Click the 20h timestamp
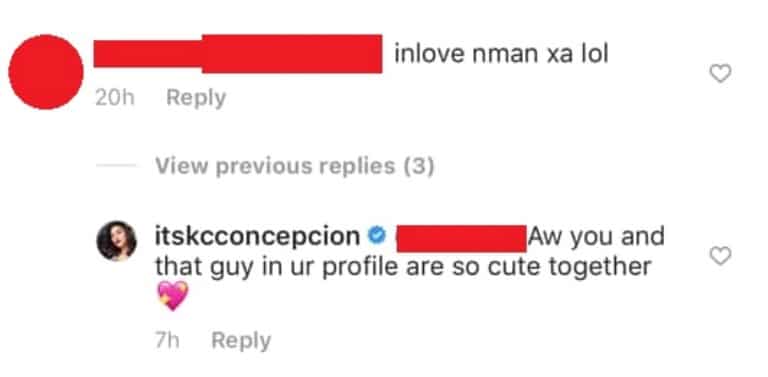Image resolution: width=768 pixels, height=377 pixels. click(115, 98)
